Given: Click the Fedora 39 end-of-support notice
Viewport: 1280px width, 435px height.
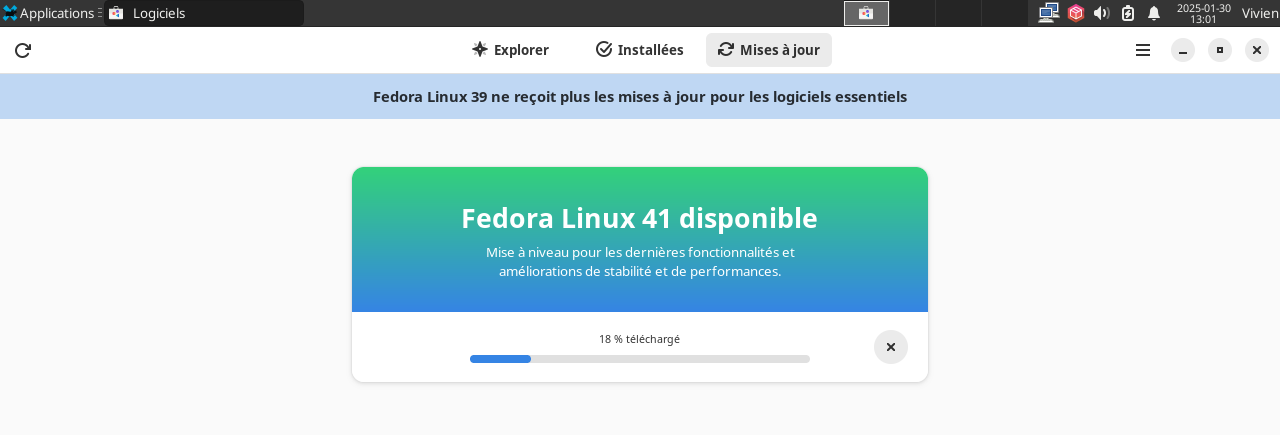Looking at the screenshot, I should (640, 97).
